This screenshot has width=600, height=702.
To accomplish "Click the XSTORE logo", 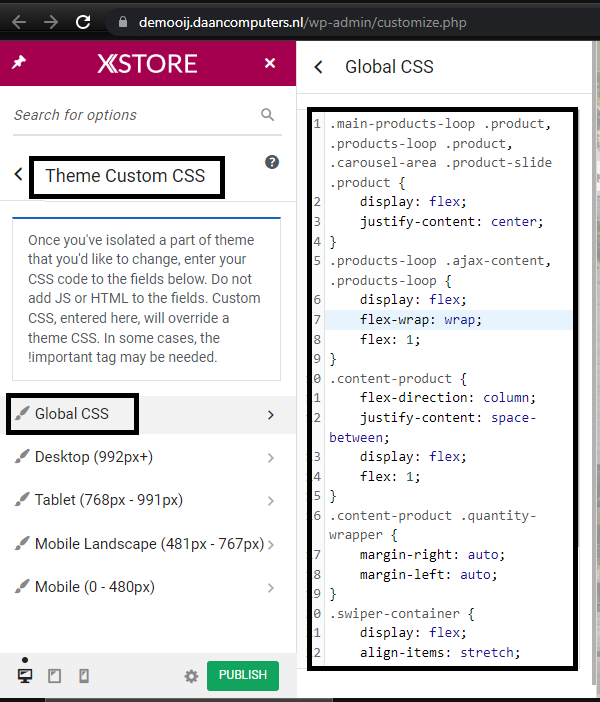I will pos(147,64).
